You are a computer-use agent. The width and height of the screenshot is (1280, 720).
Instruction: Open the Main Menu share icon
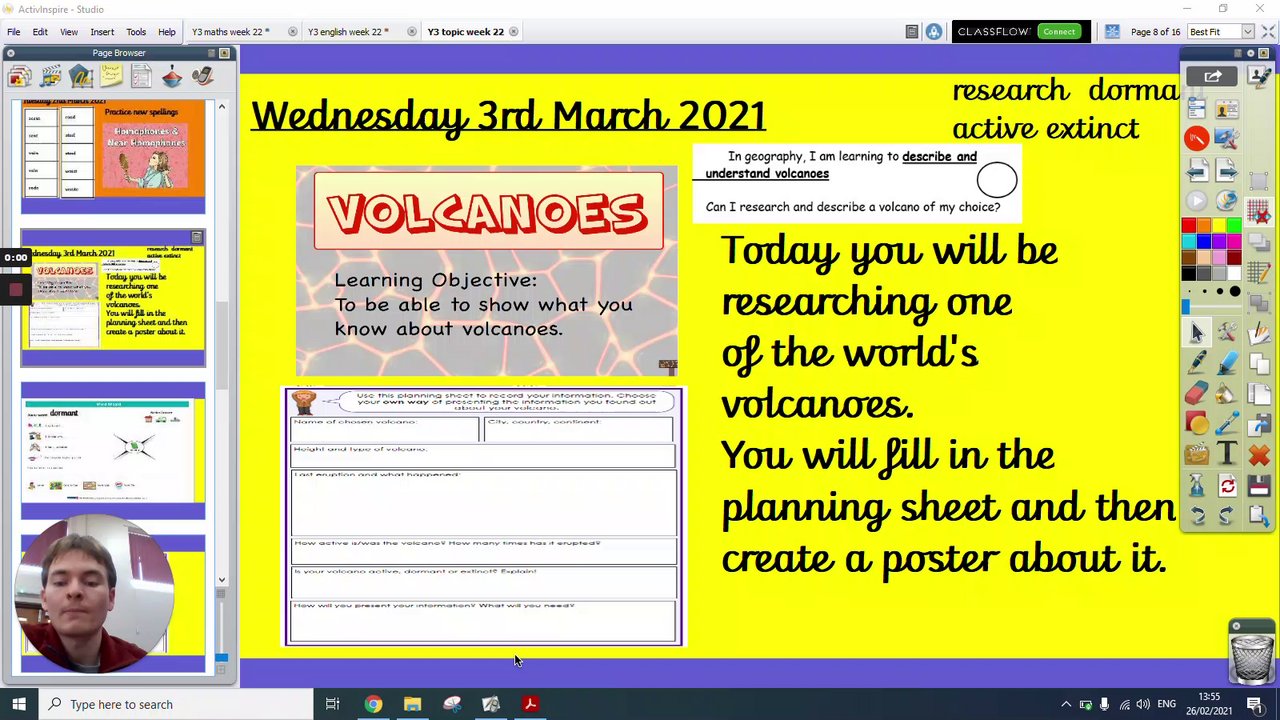1212,76
